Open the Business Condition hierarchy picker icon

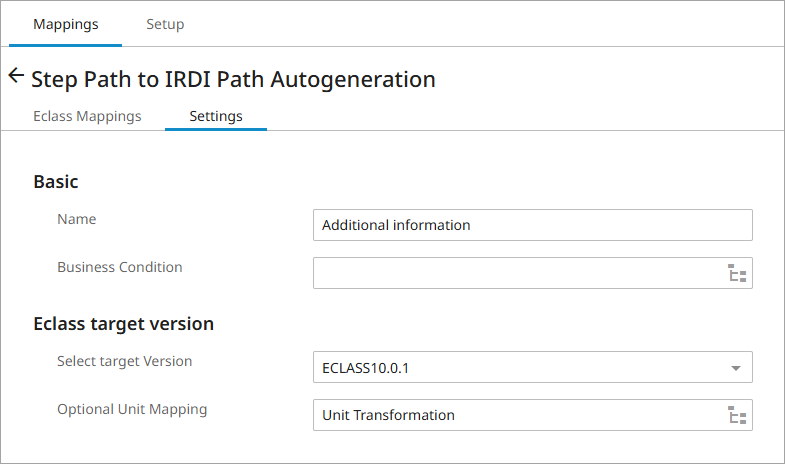[738, 274]
